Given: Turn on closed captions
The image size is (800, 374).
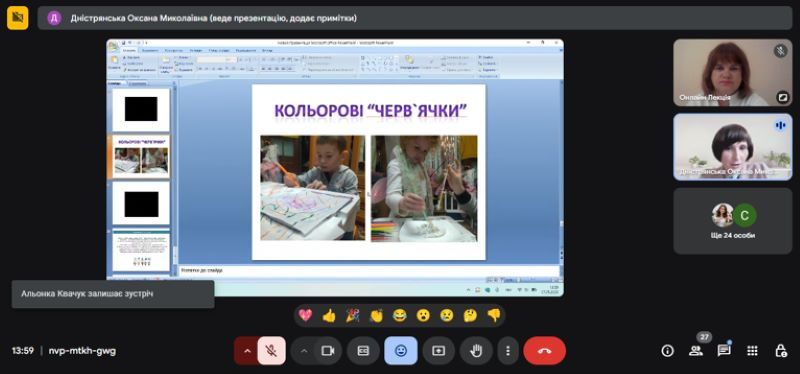Looking at the screenshot, I should pyautogui.click(x=363, y=351).
